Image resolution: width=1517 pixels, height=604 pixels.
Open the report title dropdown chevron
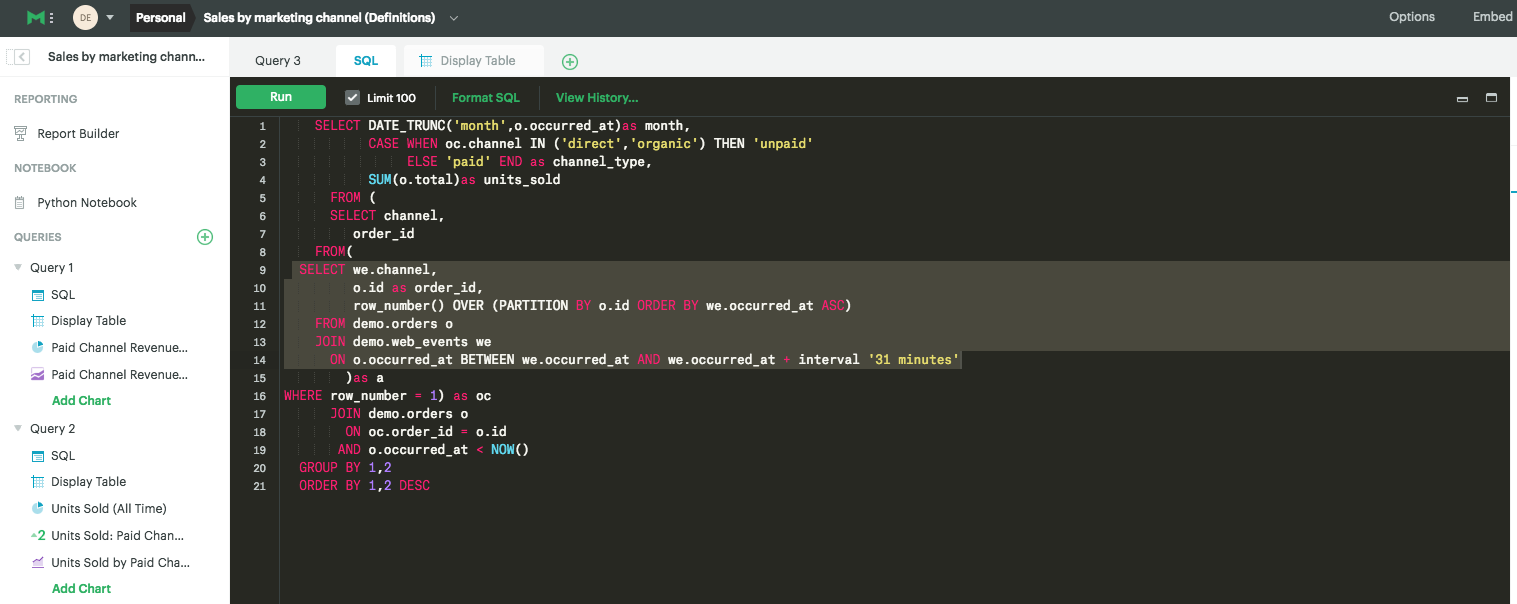[454, 18]
